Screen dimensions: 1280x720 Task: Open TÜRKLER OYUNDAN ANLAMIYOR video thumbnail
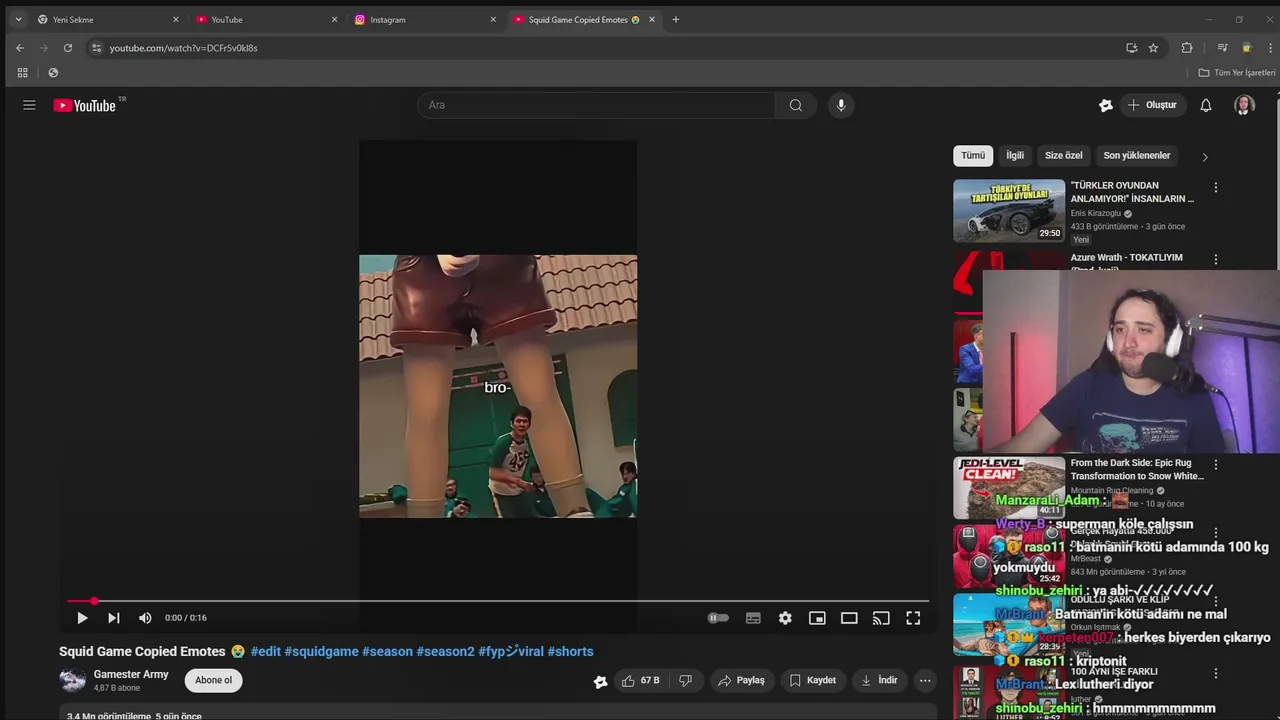point(1009,211)
